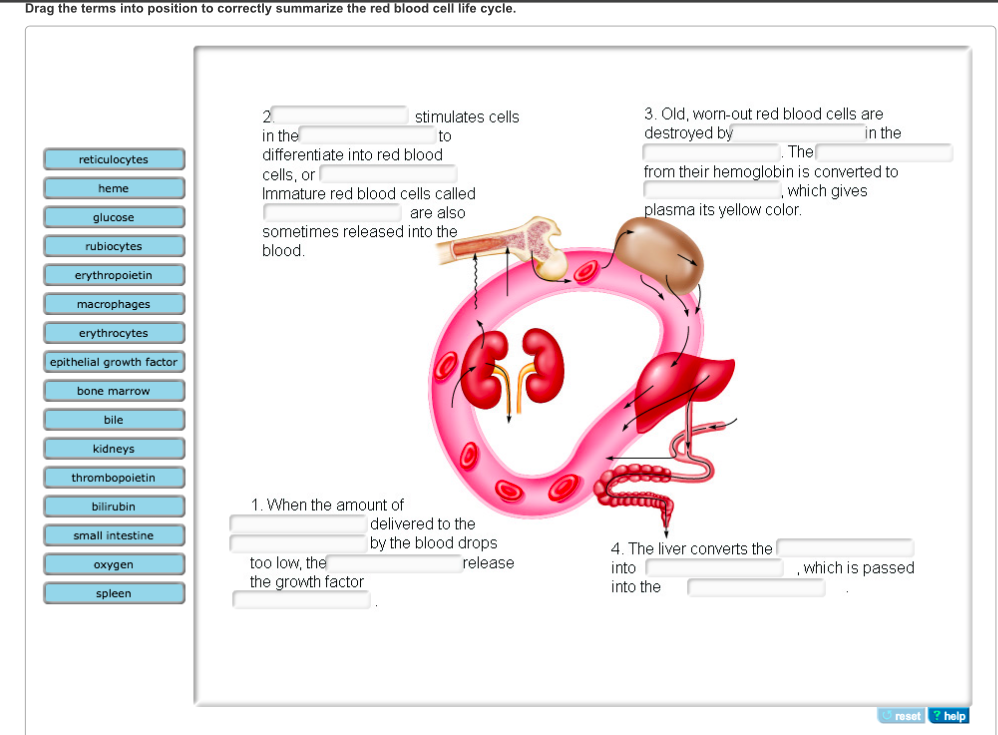Click blank before 'delivered to the' in step 1

(299, 524)
